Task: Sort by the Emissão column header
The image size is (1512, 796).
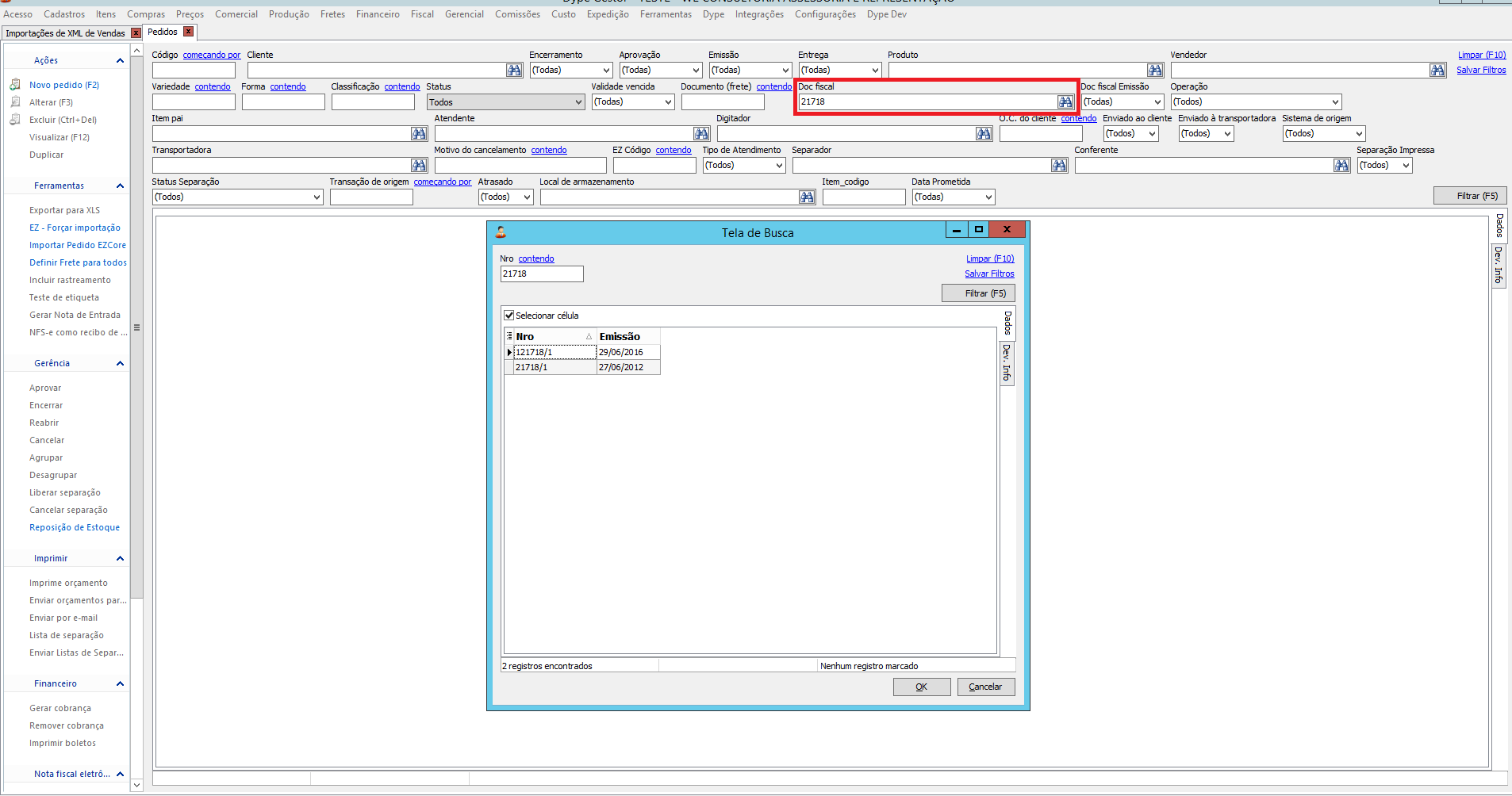Action: coord(628,336)
